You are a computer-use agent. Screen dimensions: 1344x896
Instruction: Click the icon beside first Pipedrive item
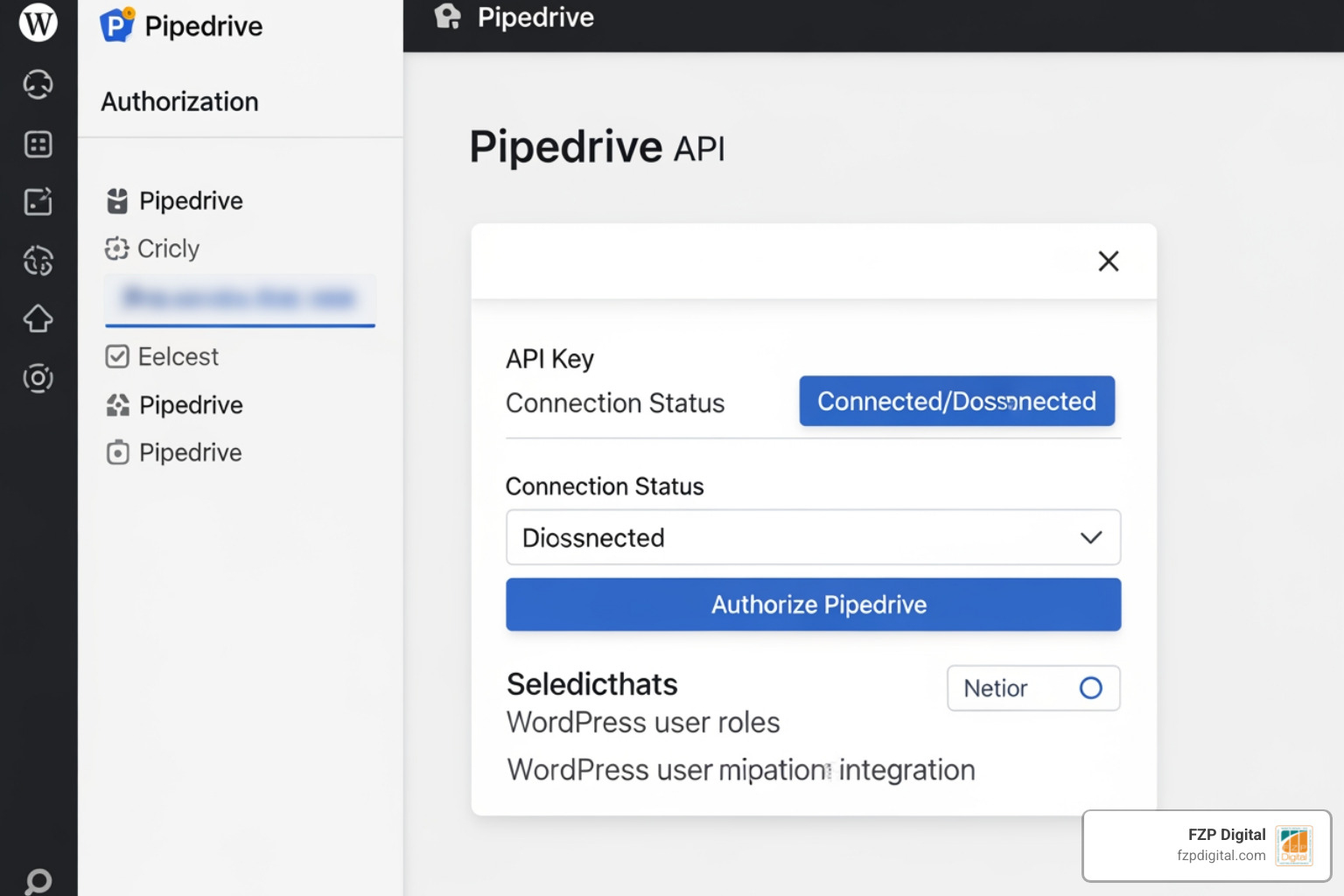coord(117,201)
